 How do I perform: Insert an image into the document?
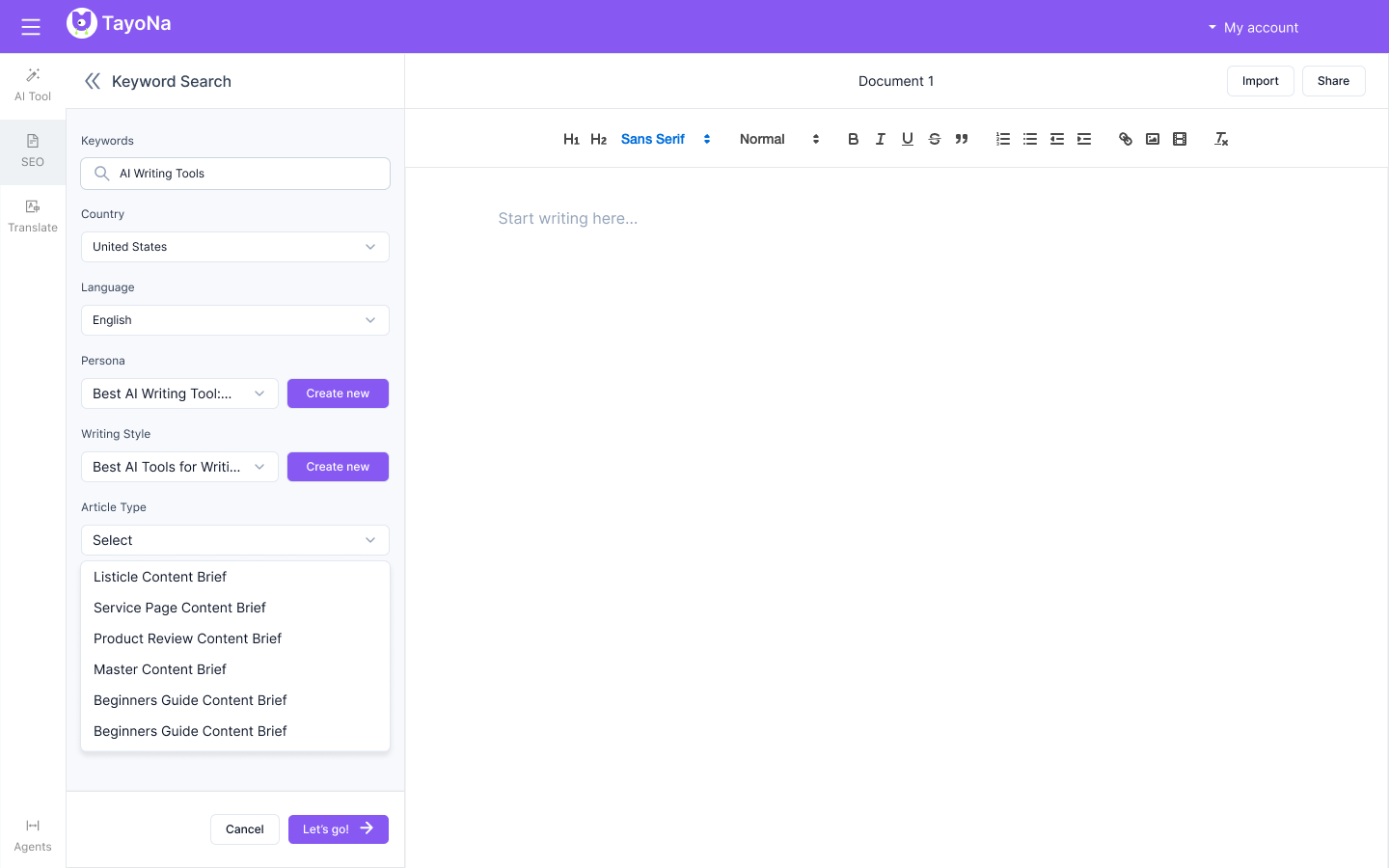click(x=1152, y=139)
